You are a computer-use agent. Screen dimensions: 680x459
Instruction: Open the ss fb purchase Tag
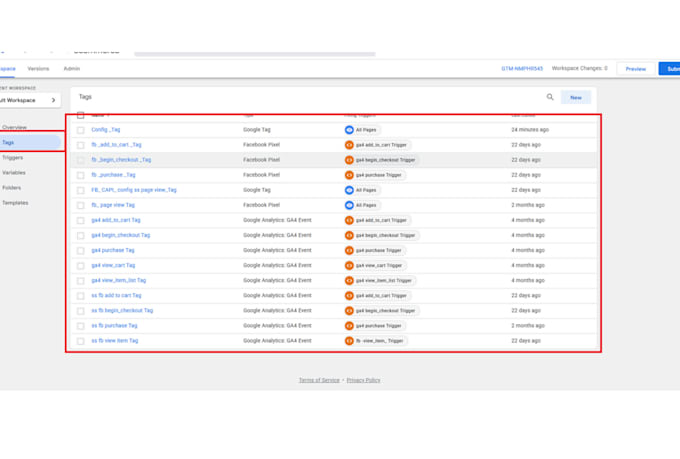[114, 325]
